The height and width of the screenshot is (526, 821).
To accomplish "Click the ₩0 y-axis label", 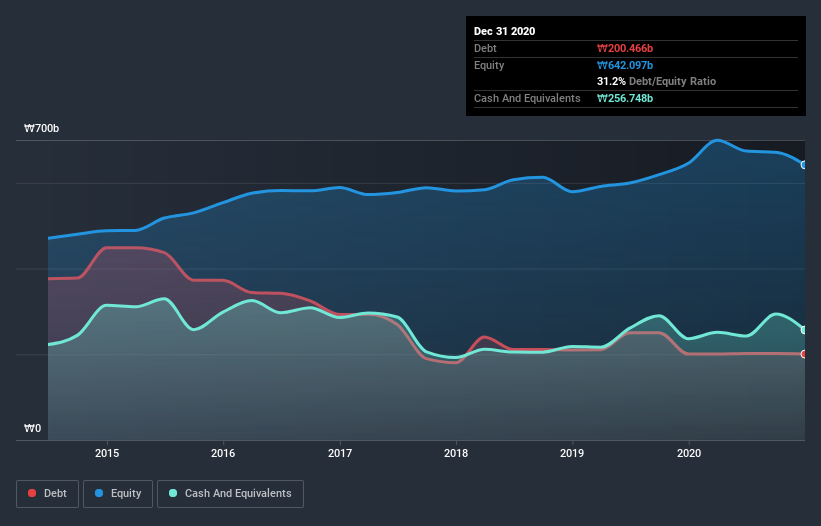I will point(32,428).
